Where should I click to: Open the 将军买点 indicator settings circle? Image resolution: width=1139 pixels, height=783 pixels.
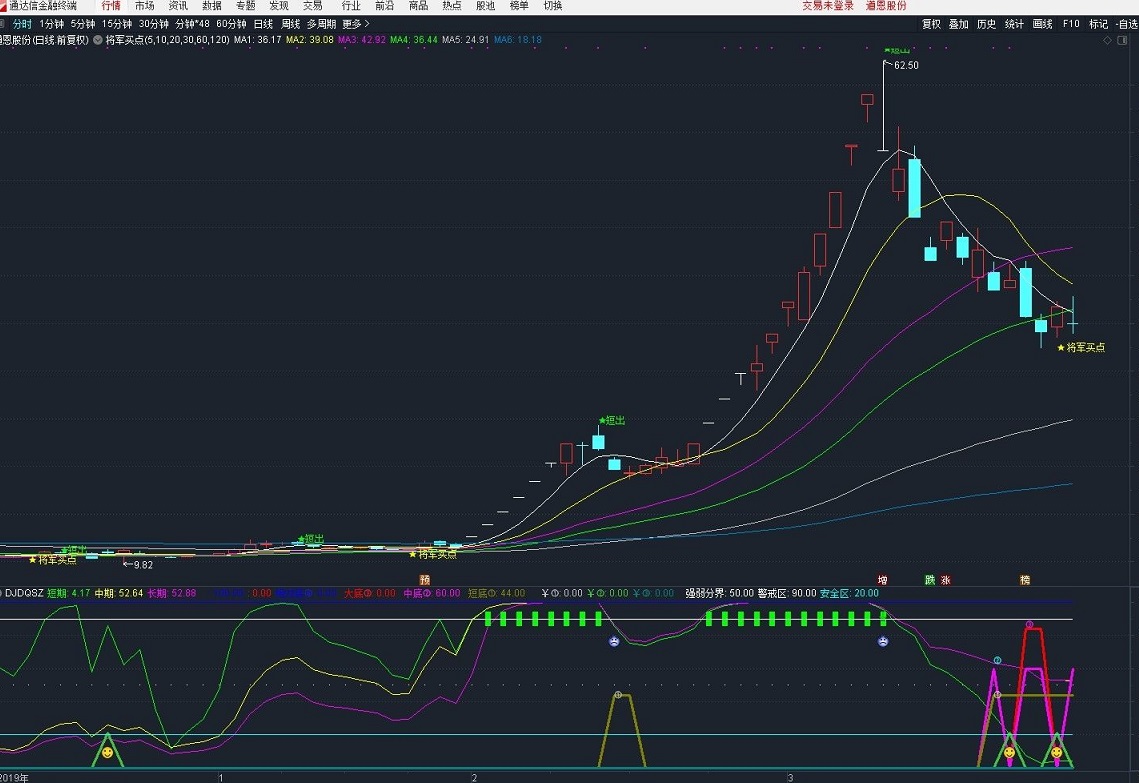(98, 40)
